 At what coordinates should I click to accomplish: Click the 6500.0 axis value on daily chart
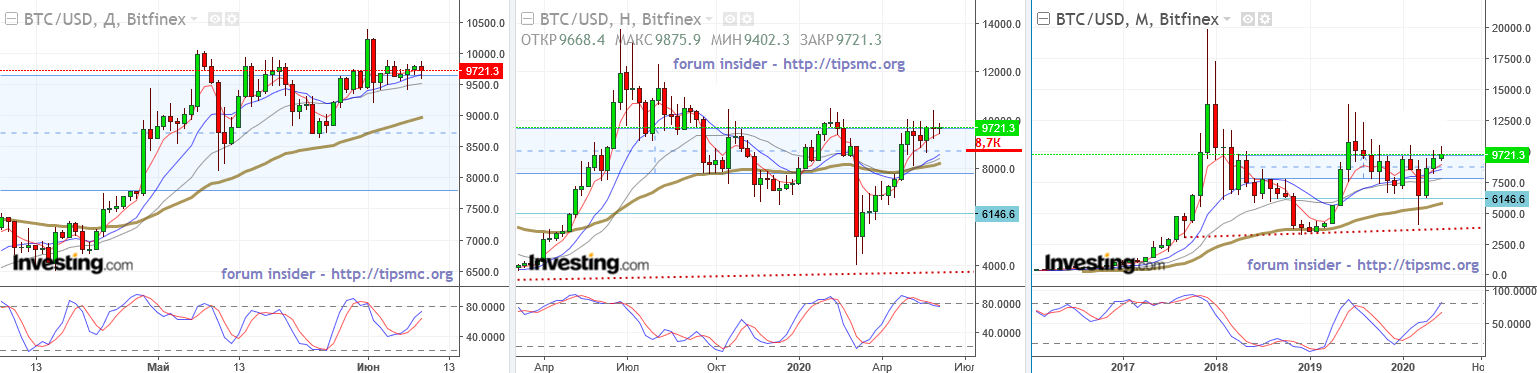[484, 272]
